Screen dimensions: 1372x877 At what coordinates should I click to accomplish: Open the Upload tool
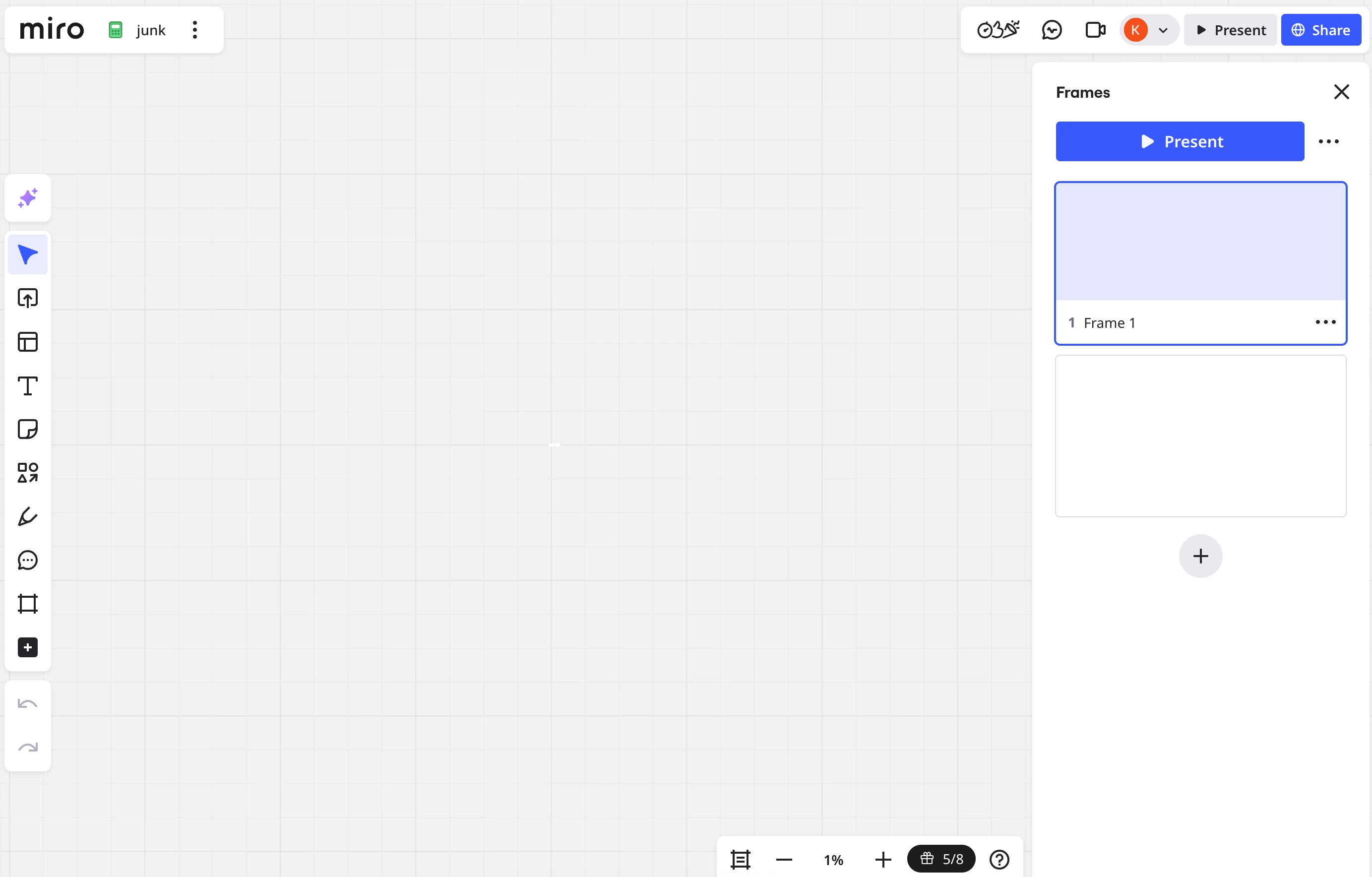pyautogui.click(x=27, y=298)
